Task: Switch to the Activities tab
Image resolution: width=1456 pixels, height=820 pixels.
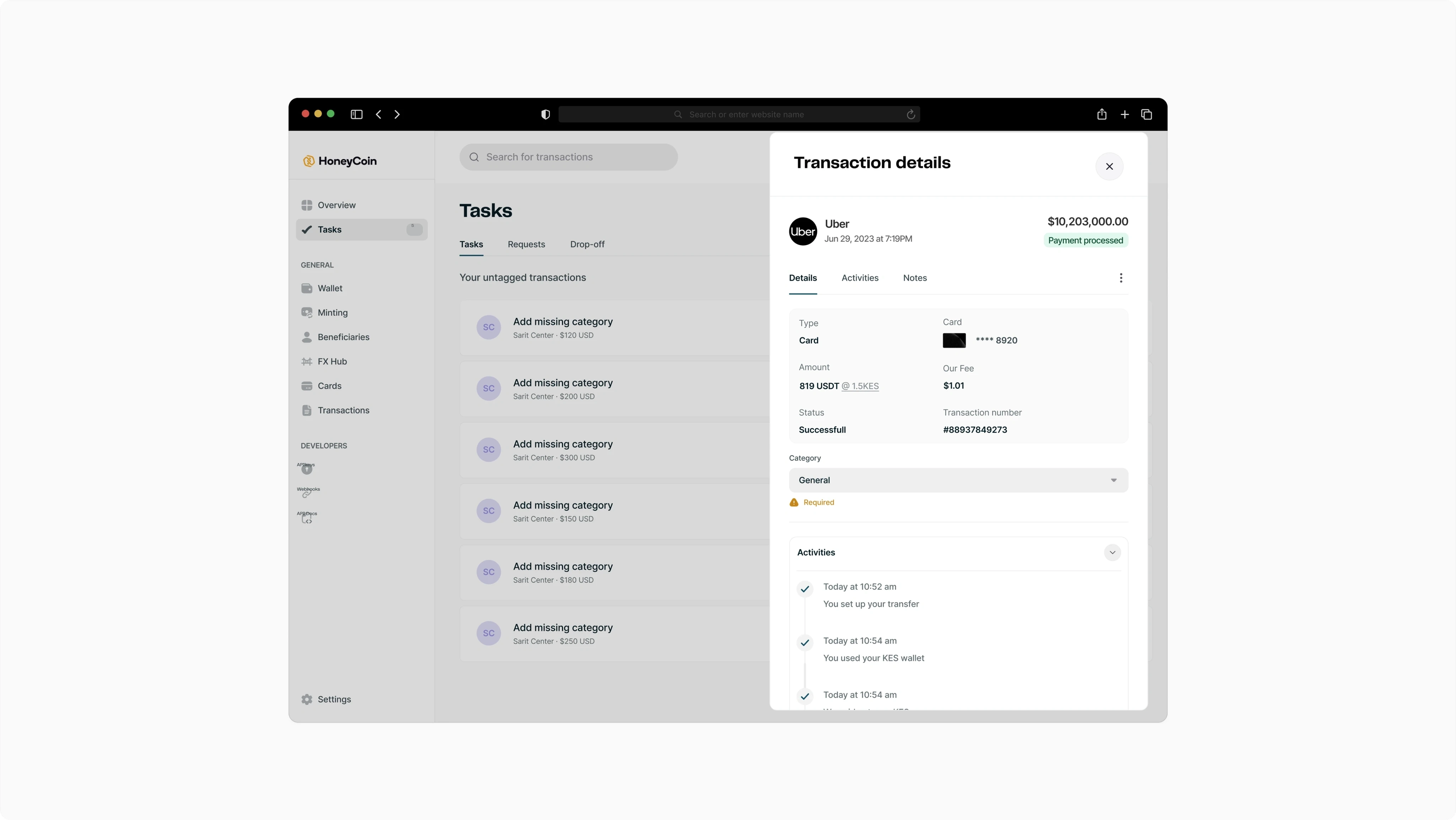Action: [x=859, y=278]
